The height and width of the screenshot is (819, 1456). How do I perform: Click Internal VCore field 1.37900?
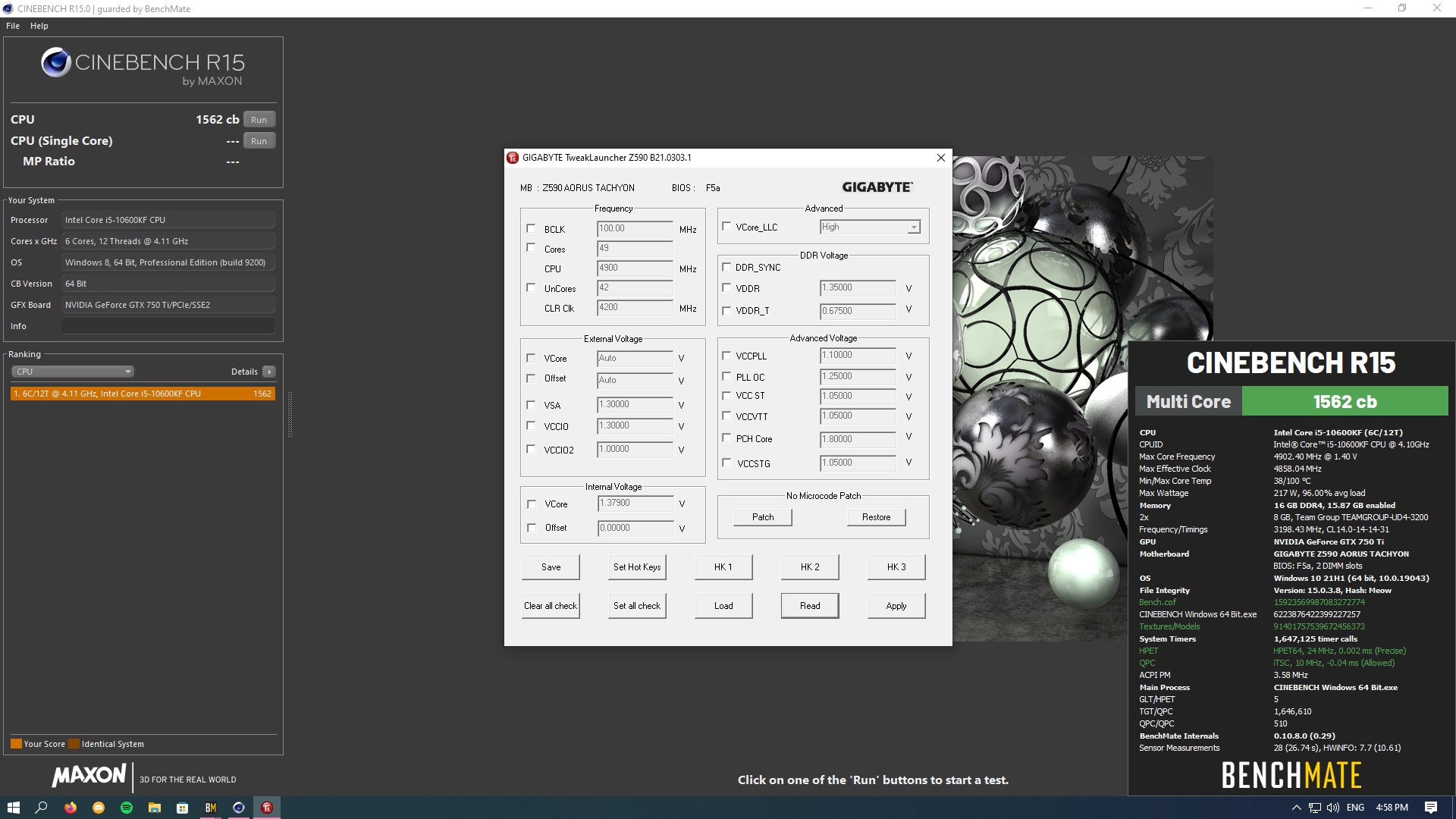[635, 504]
